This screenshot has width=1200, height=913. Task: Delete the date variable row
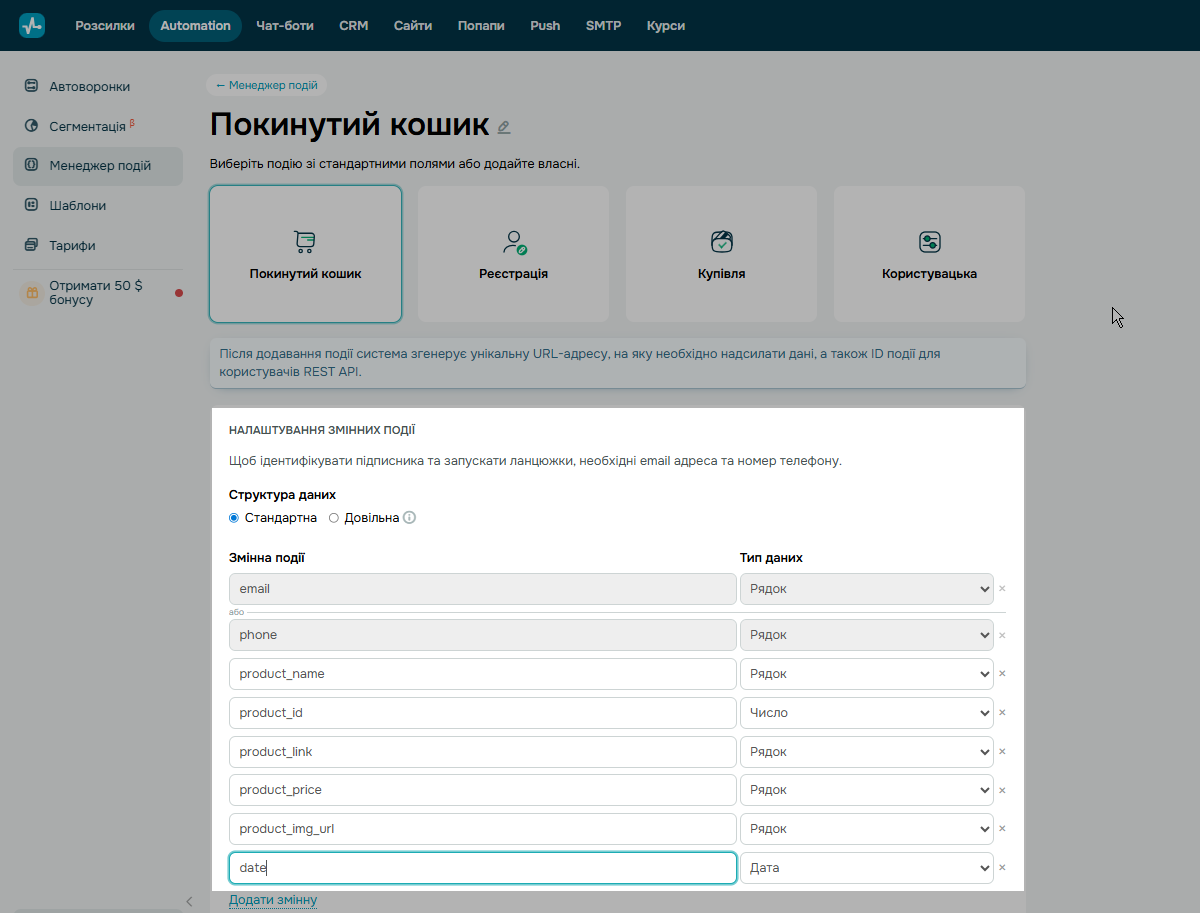pos(1002,868)
